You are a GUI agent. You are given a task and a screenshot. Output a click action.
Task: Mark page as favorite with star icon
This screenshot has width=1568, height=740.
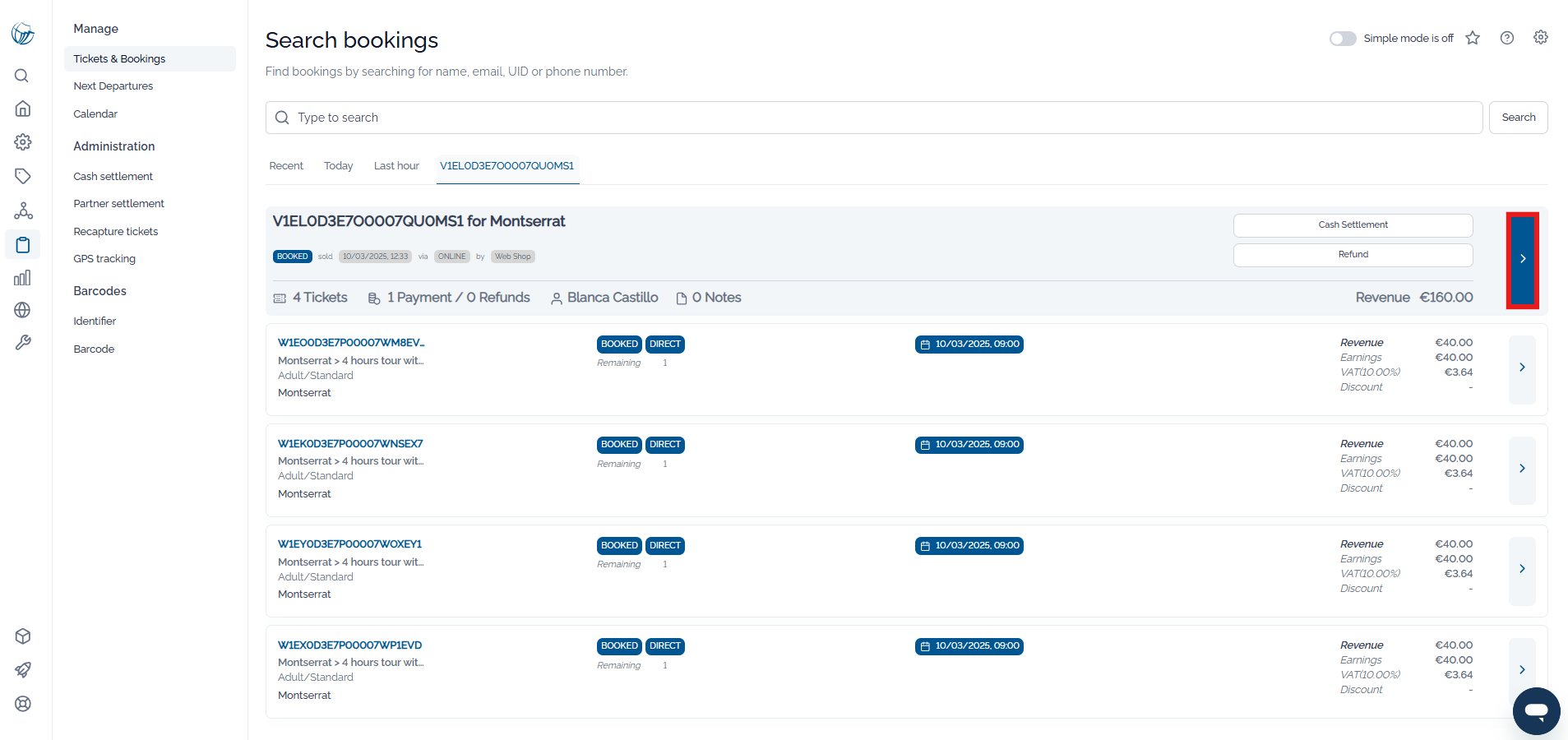coord(1473,38)
